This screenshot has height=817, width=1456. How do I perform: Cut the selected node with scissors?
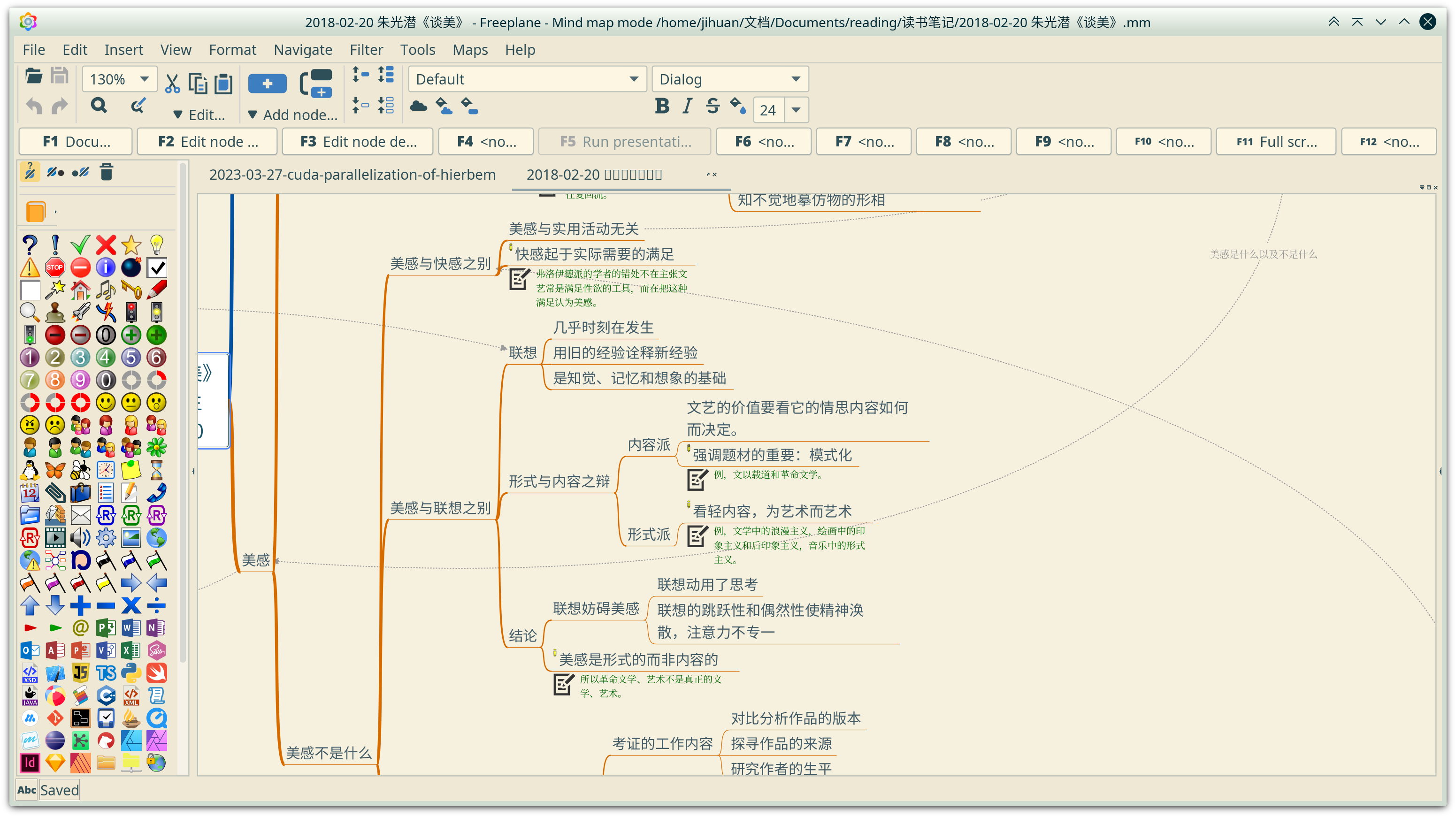coord(172,83)
